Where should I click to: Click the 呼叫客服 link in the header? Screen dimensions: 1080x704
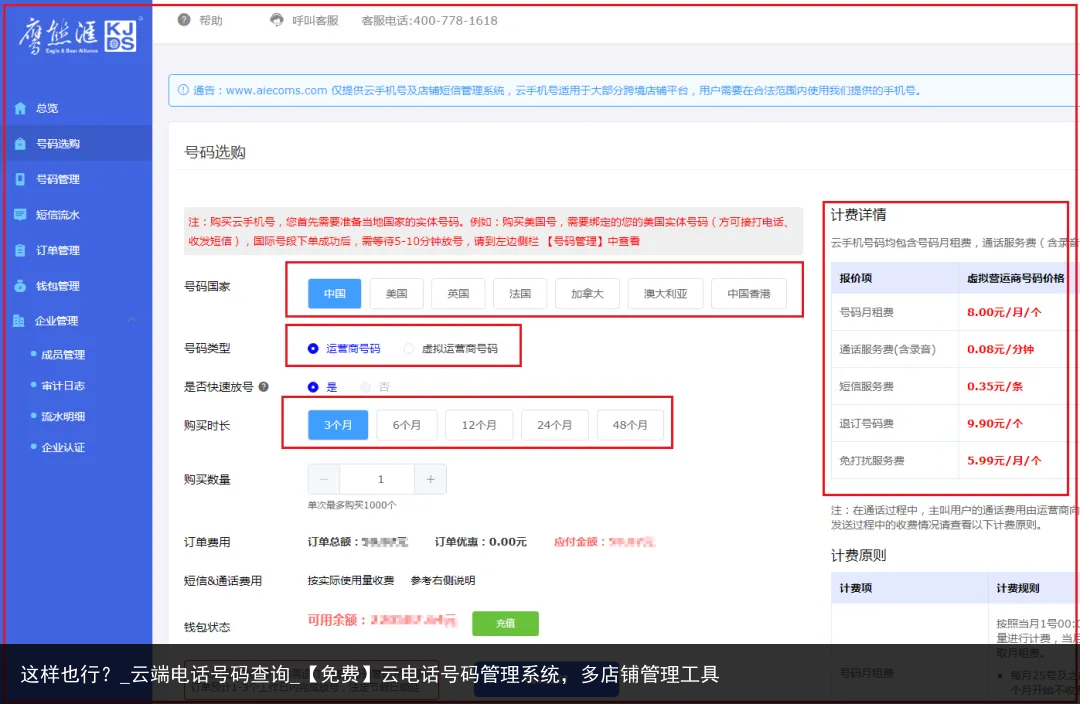click(315, 21)
